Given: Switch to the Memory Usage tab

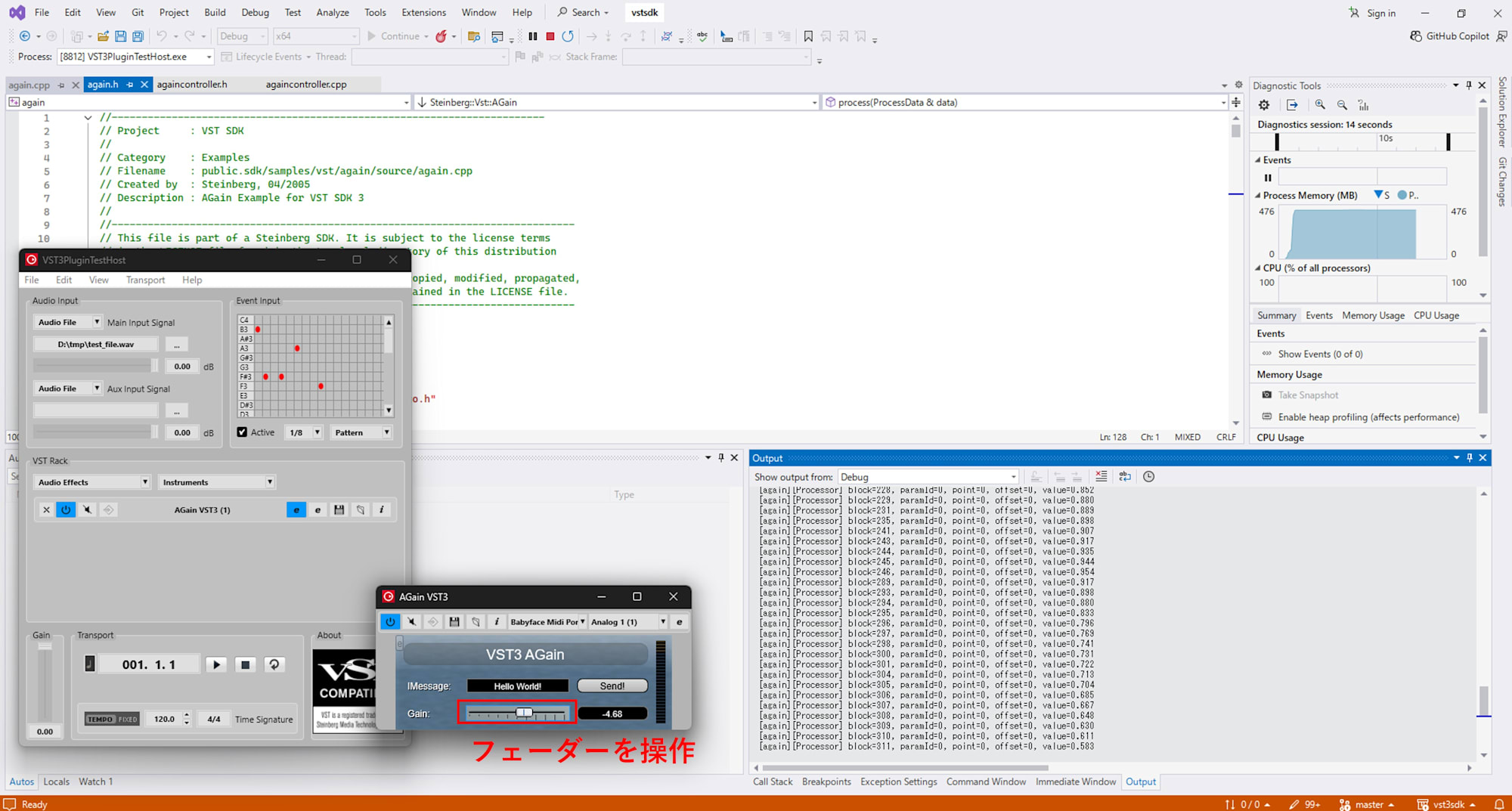Looking at the screenshot, I should point(1372,315).
